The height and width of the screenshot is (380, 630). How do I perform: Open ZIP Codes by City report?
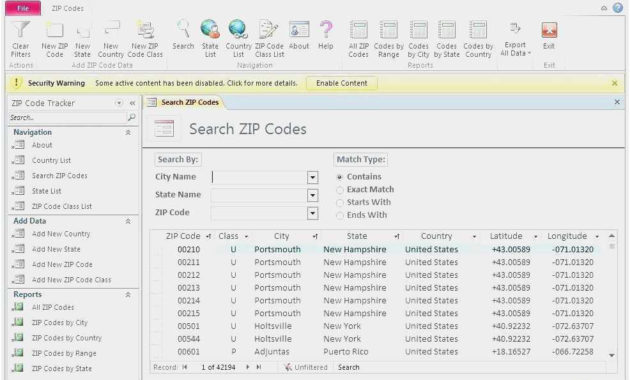pyautogui.click(x=59, y=323)
